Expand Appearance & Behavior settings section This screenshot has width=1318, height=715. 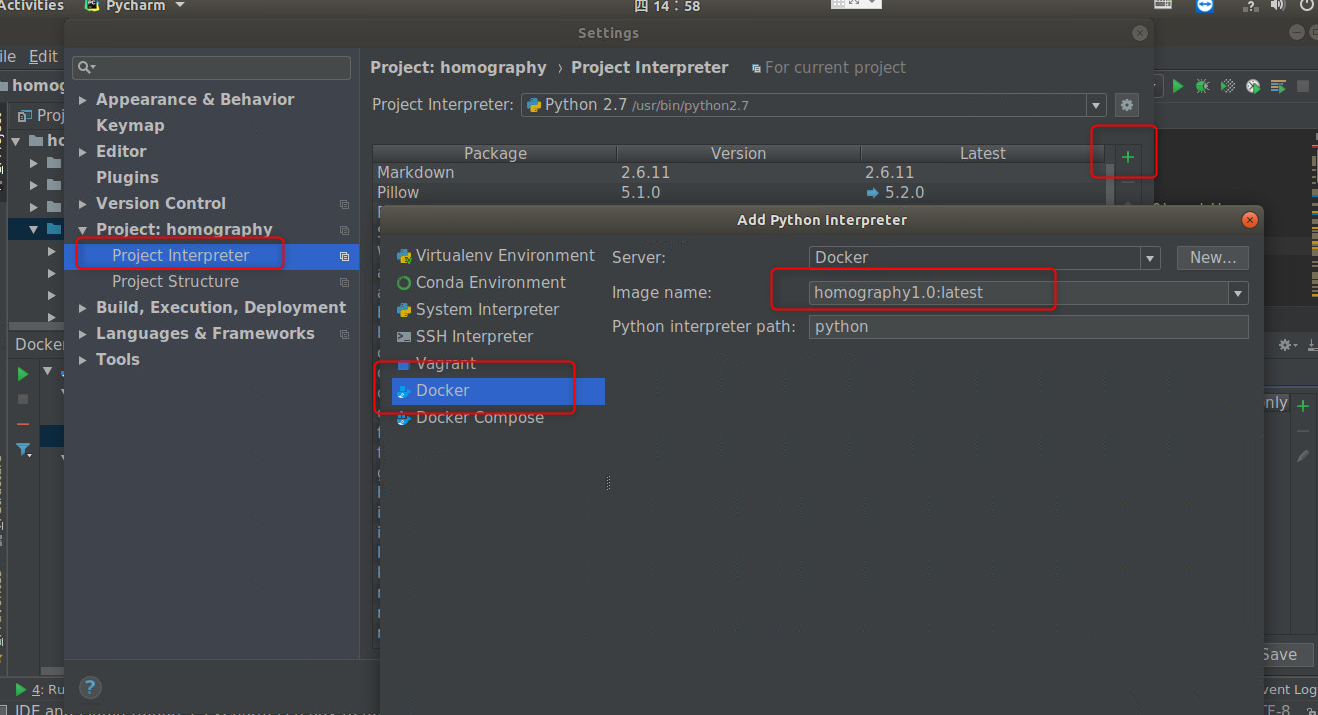83,100
